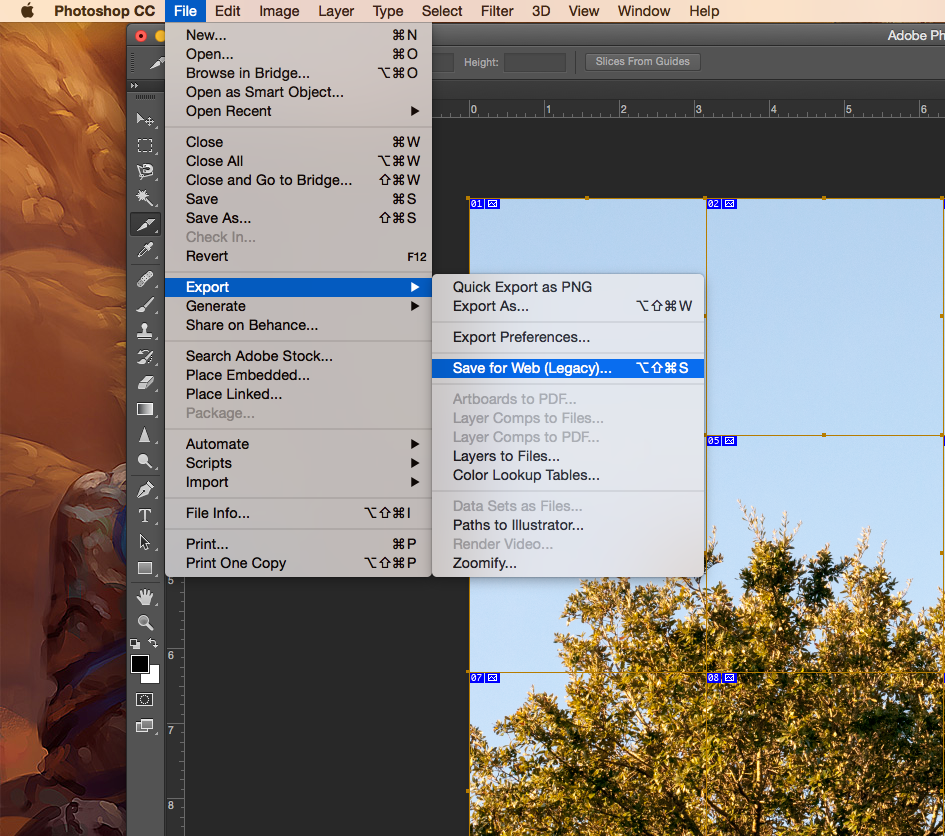Select the Path Selection tool
The image size is (945, 836).
click(145, 542)
